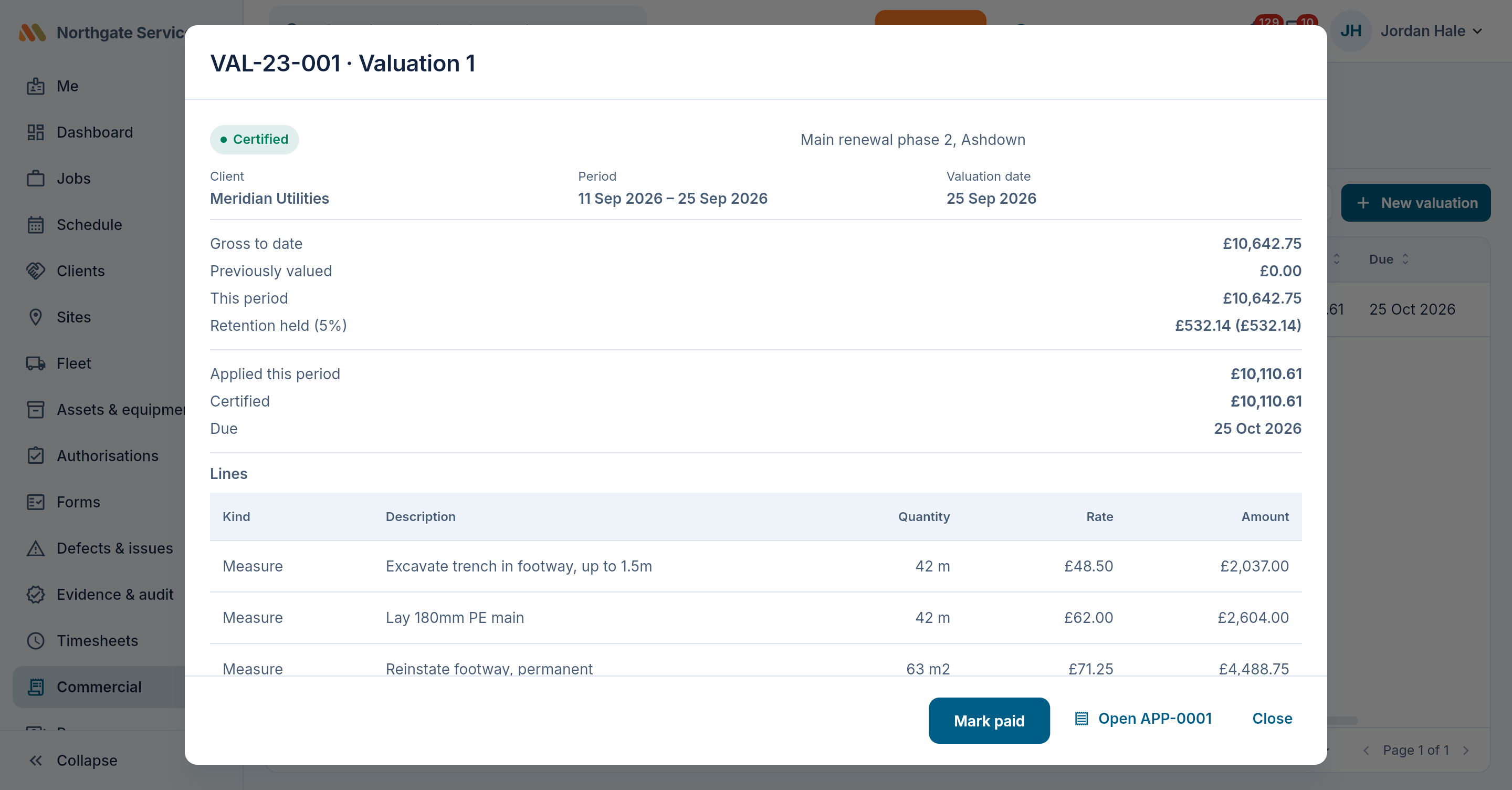The width and height of the screenshot is (1512, 790).
Task: Click the £2,037.00 amount cell
Action: pos(1254,566)
